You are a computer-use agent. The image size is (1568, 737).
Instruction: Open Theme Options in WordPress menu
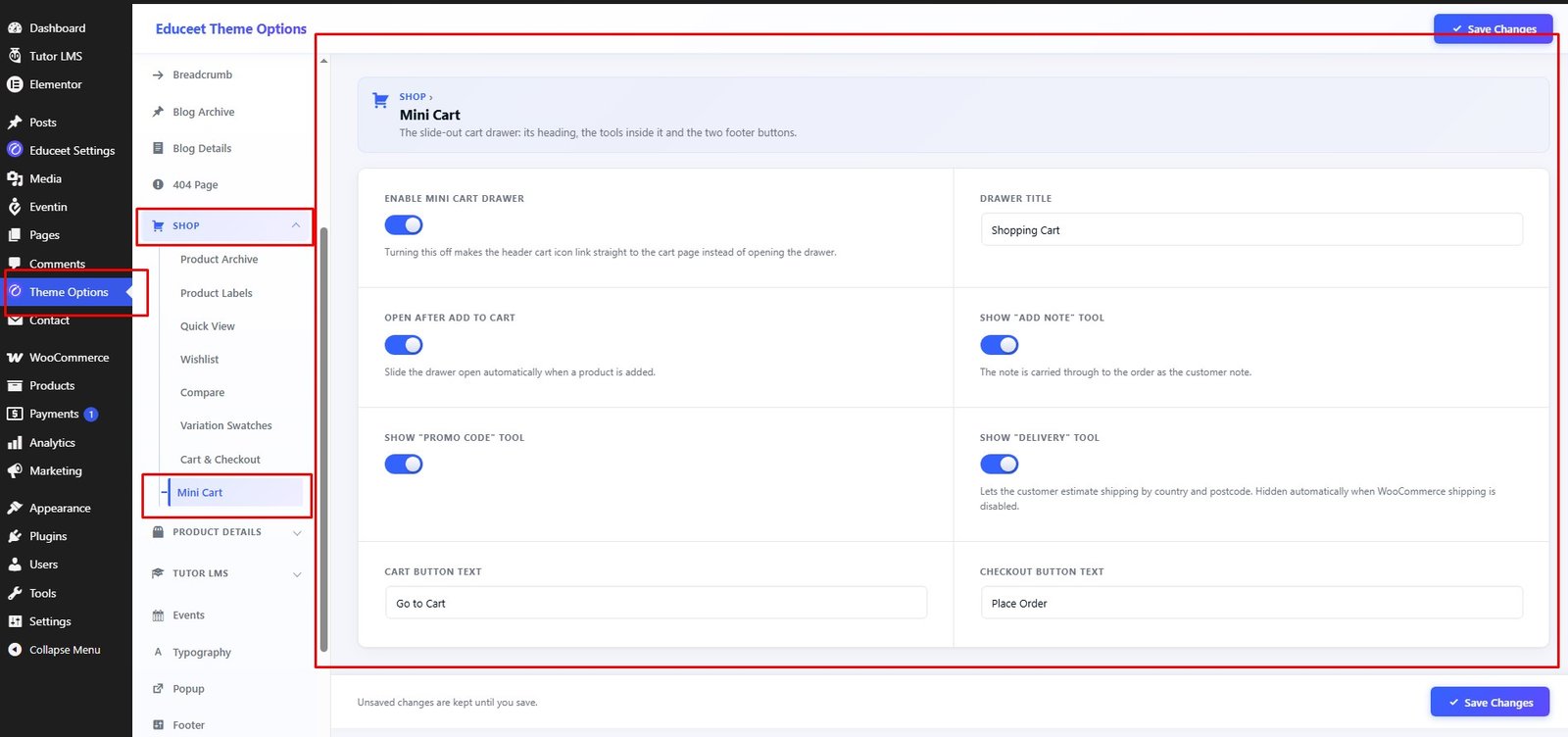click(x=67, y=292)
